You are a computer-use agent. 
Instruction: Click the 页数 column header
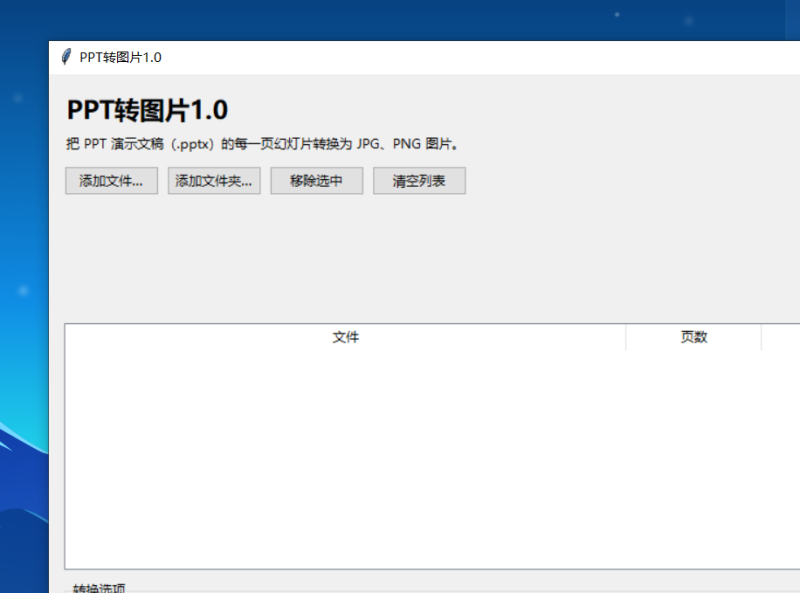(693, 337)
